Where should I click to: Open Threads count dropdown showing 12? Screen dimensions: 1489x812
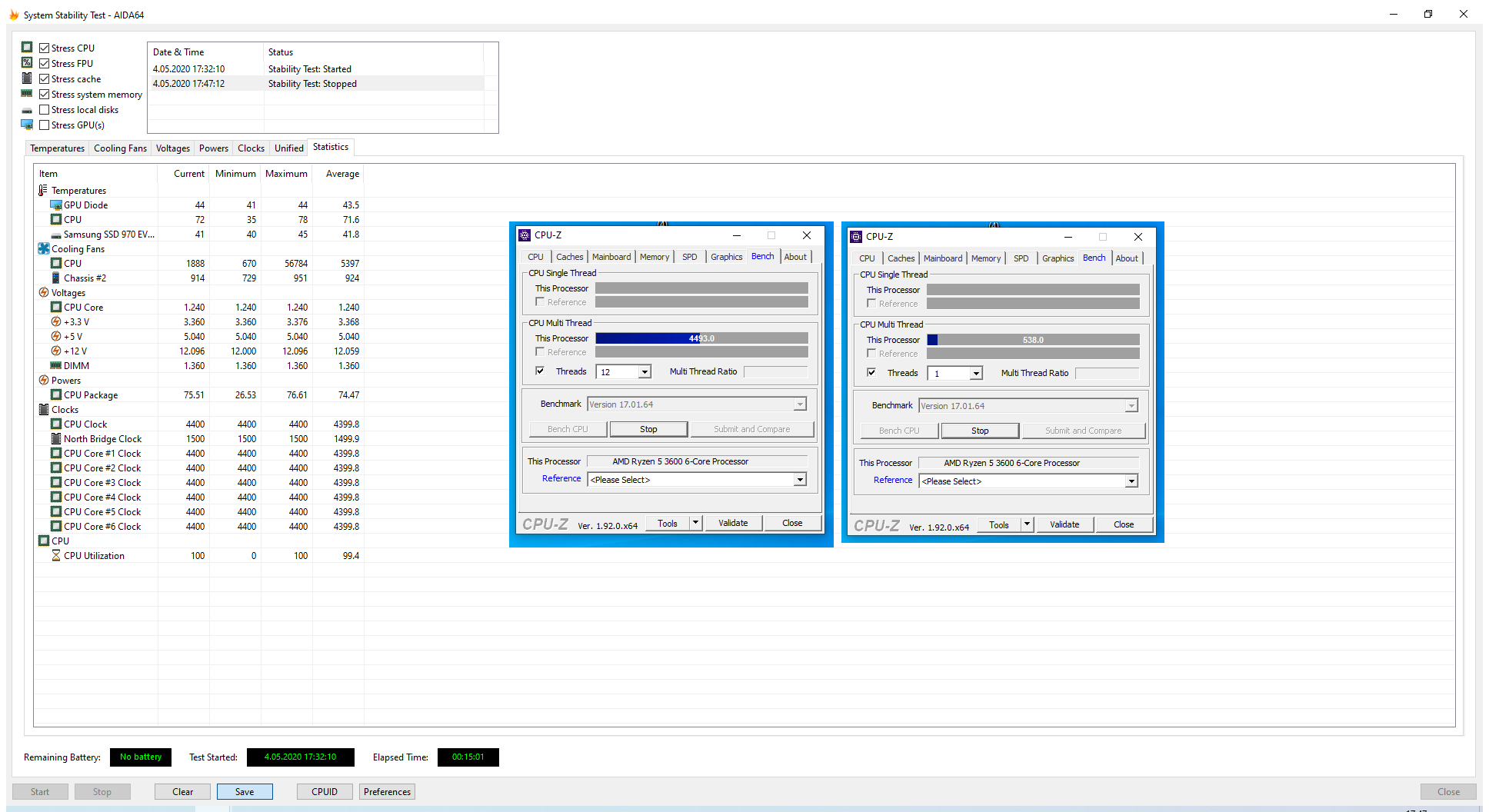tap(645, 372)
